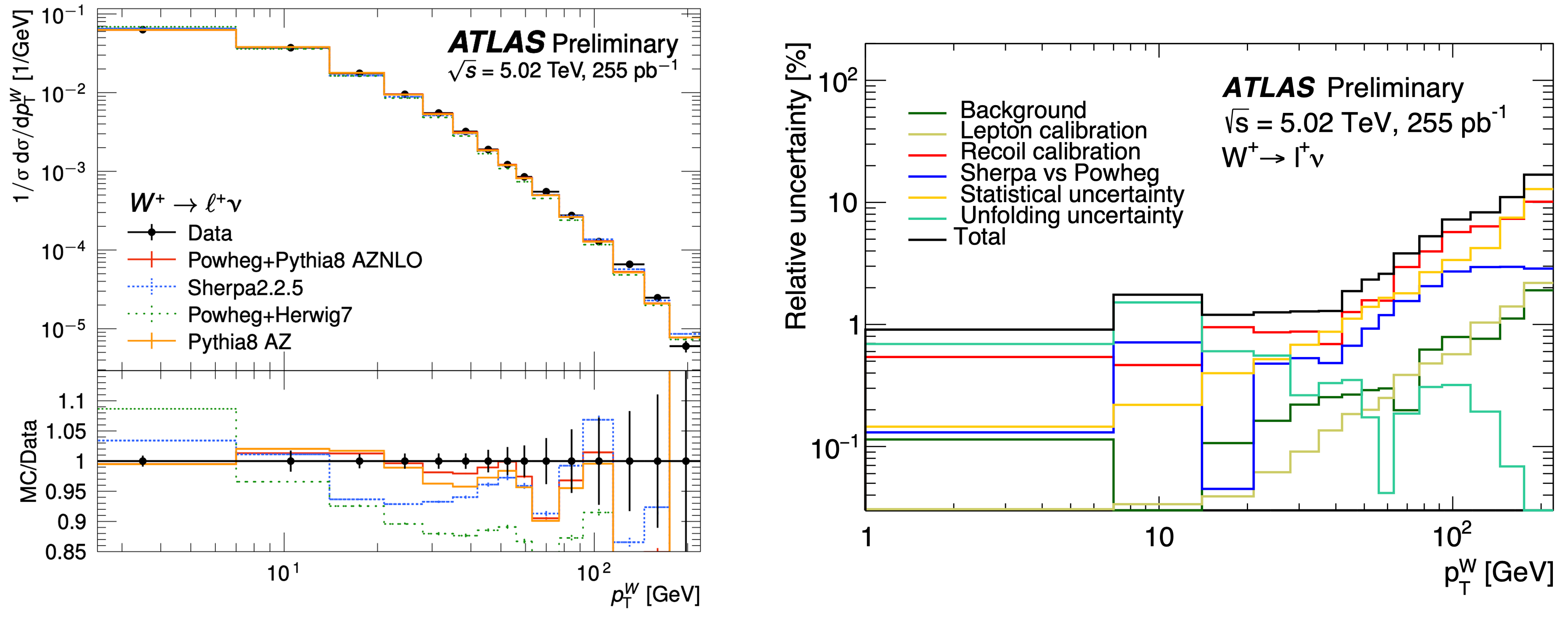This screenshot has width=1568, height=620.
Task: Click the '0.85' tick label on ratio panel
Action: [66, 552]
